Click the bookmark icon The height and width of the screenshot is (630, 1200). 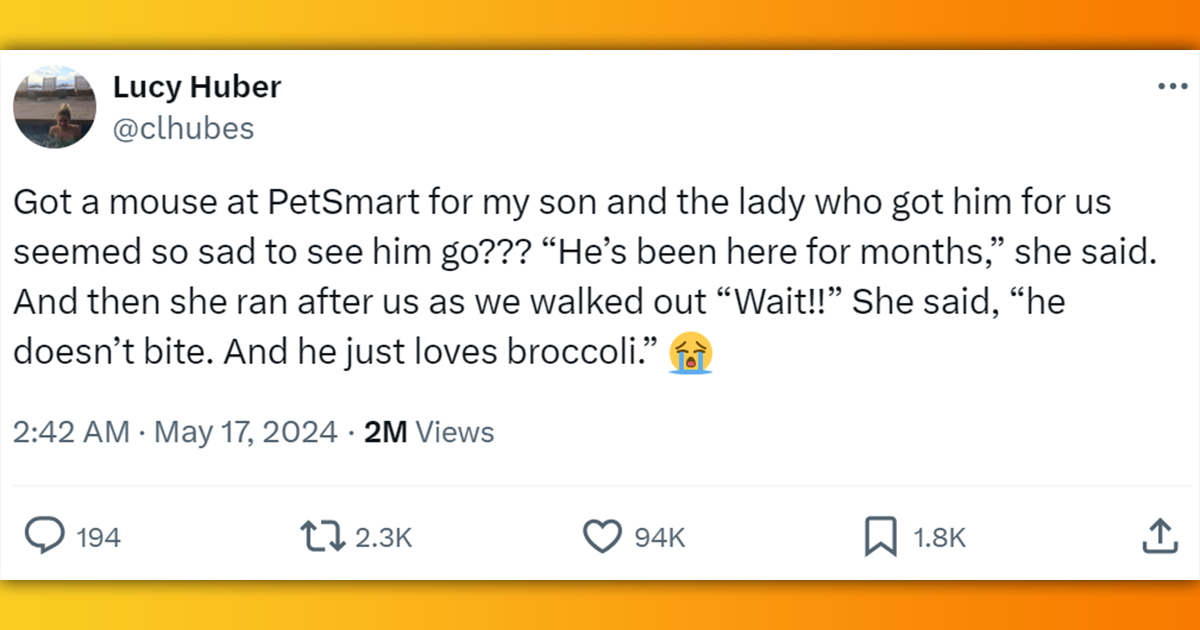(x=880, y=536)
